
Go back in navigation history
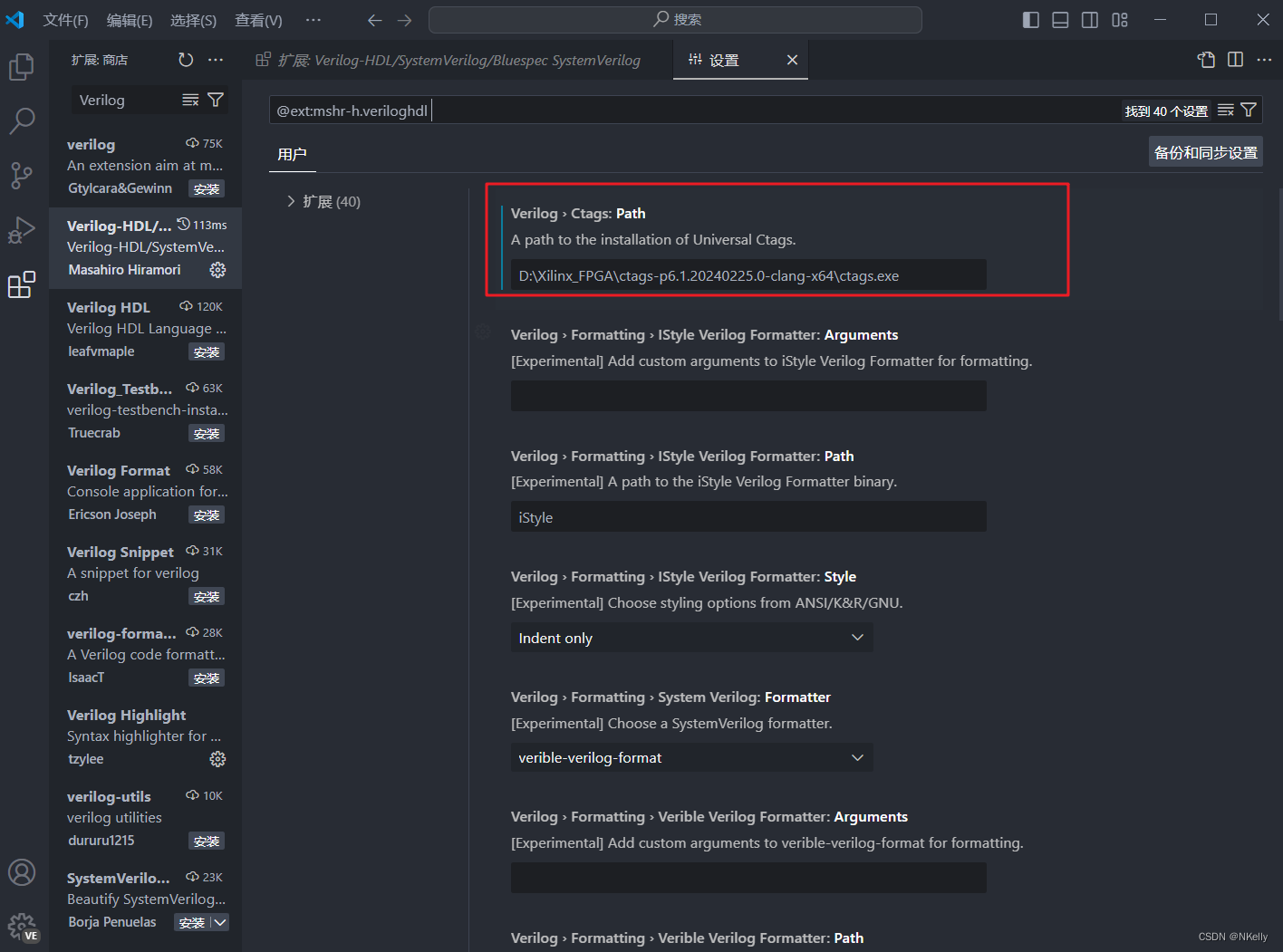(x=375, y=20)
